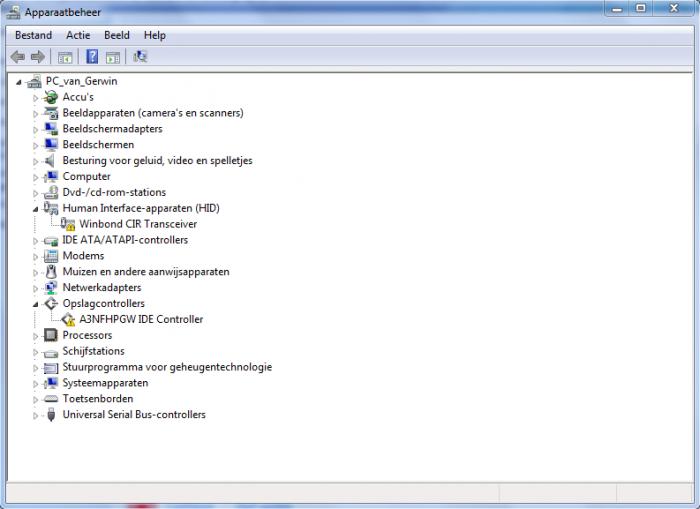Viewport: 700px width, 509px height.
Task: Click Scan for hardware changes icon
Action: pyautogui.click(x=140, y=57)
